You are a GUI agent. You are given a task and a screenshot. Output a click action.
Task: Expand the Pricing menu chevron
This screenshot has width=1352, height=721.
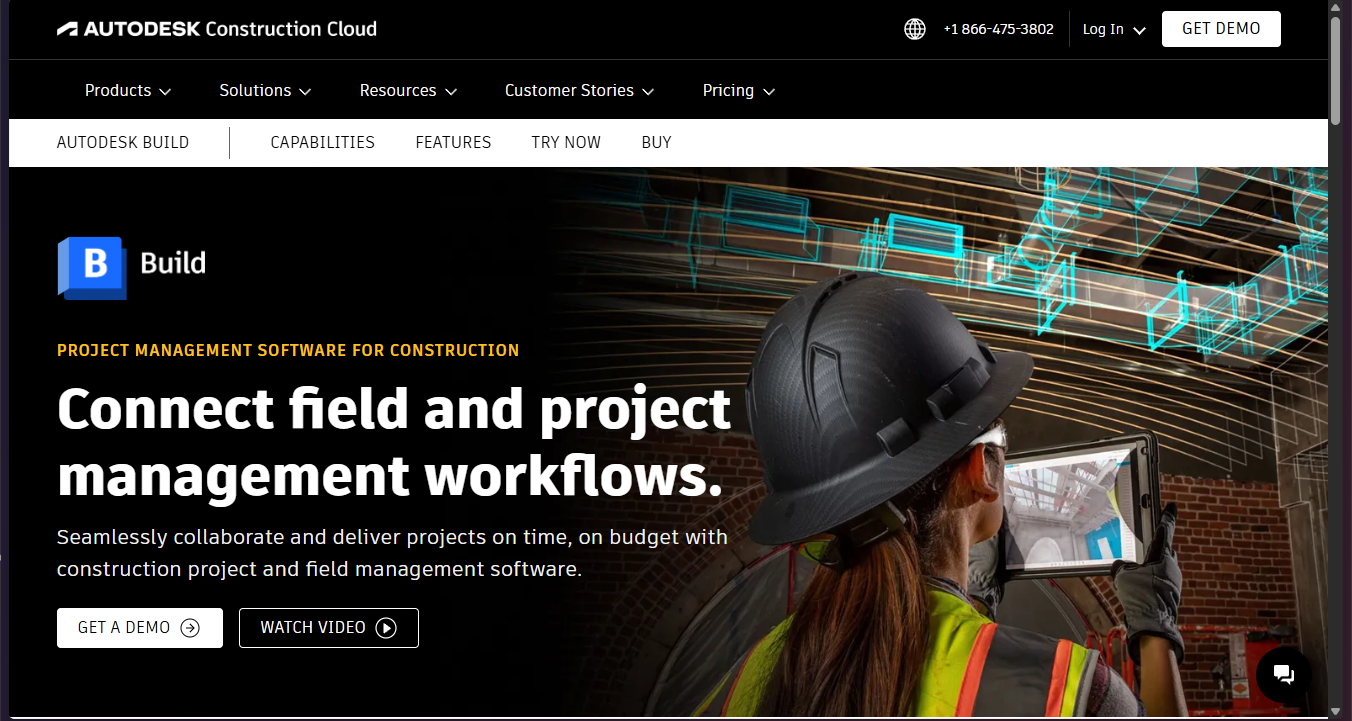pos(769,91)
